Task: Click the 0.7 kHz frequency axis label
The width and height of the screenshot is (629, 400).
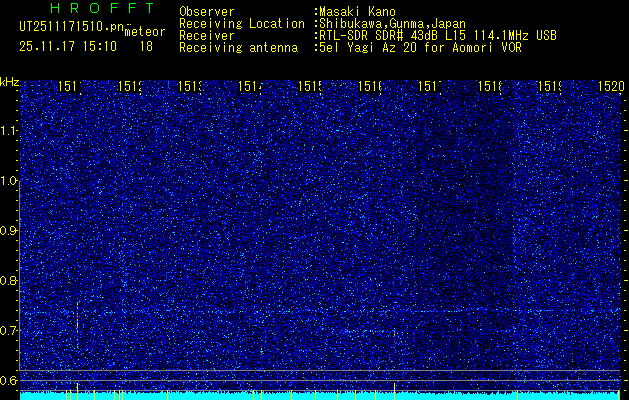Action: point(10,331)
